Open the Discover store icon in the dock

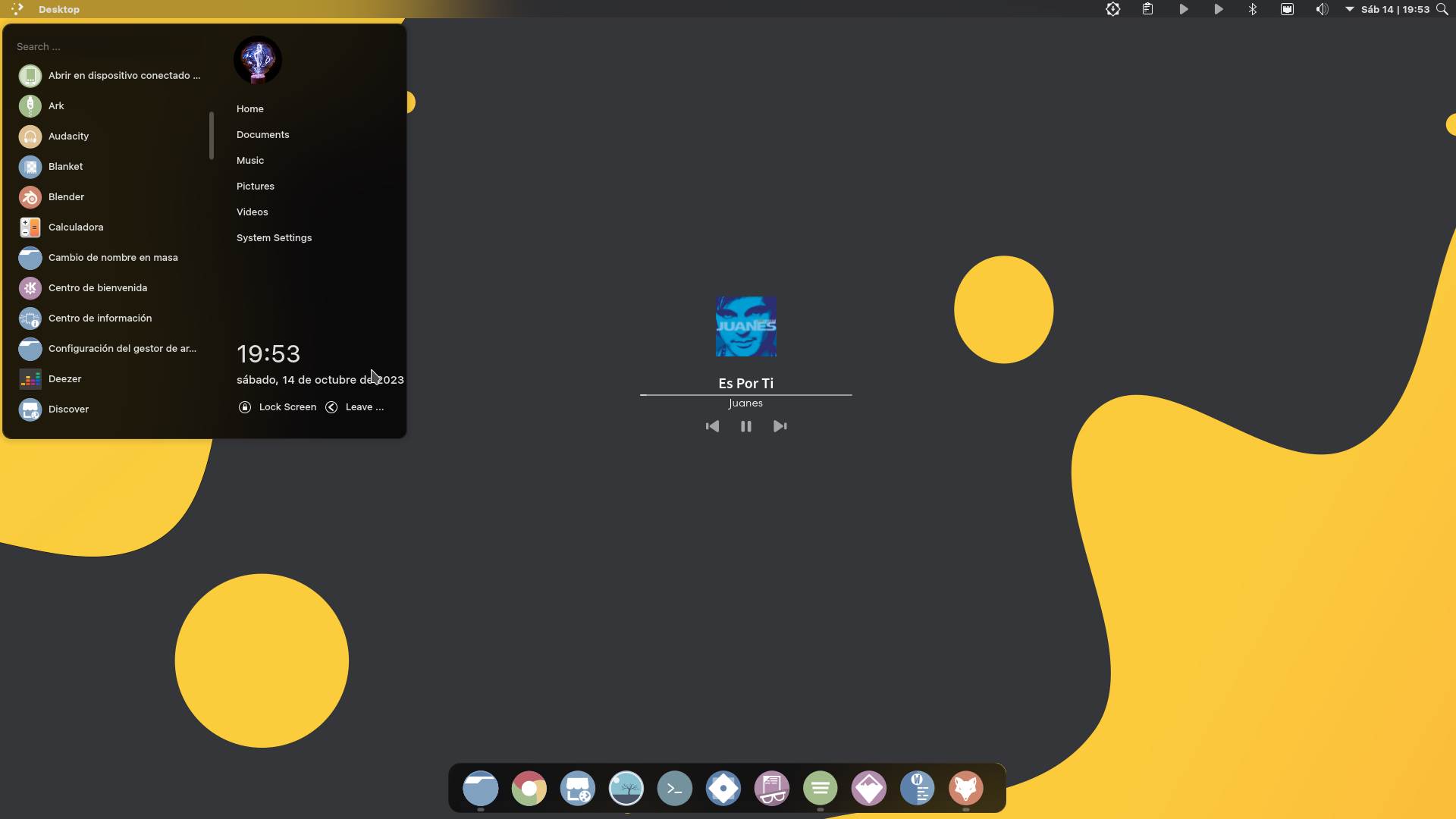click(x=577, y=789)
